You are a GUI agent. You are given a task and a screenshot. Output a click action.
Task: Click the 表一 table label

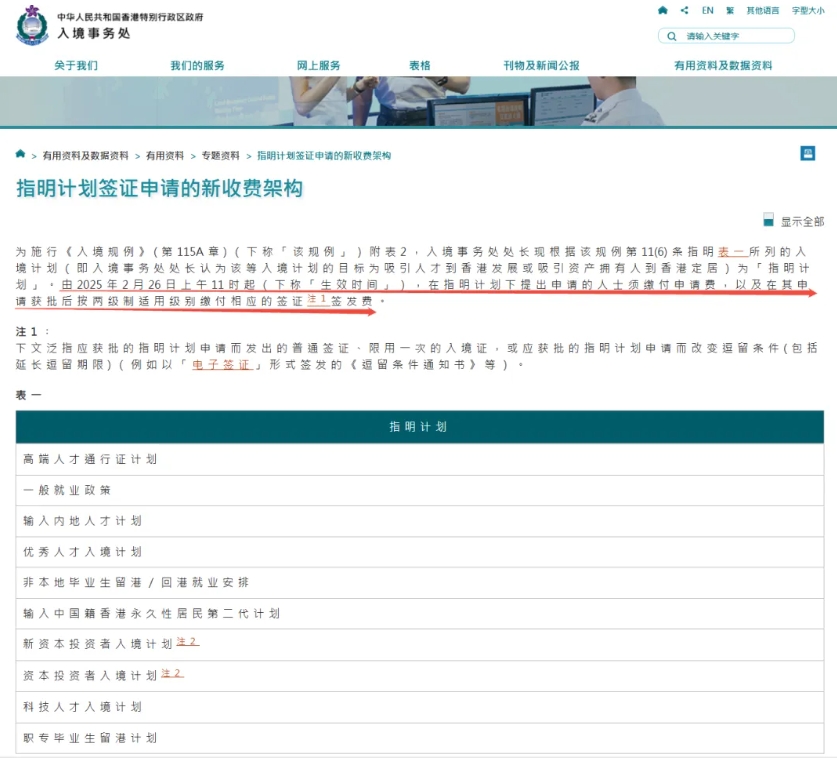coord(28,395)
